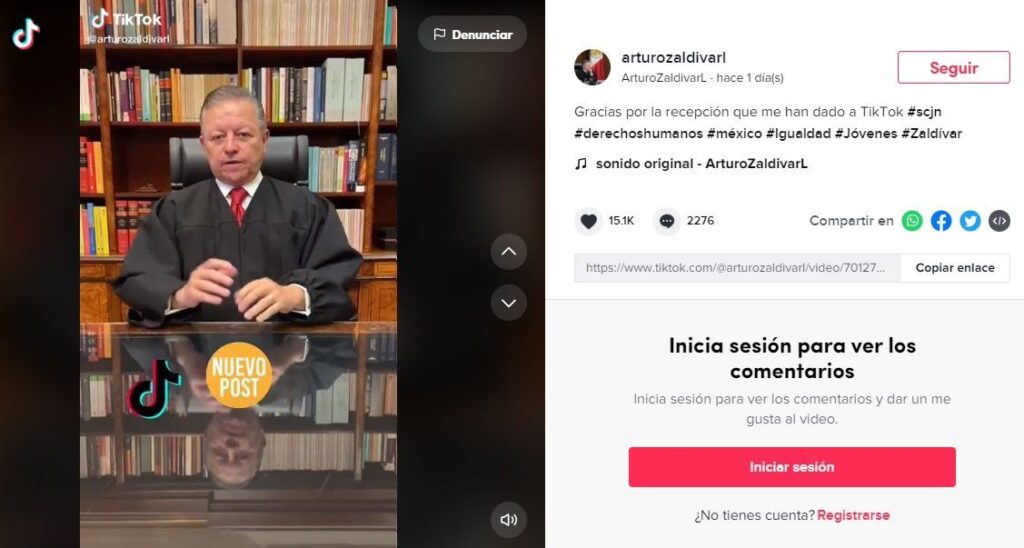Report the video using the Denunciar button

click(472, 34)
